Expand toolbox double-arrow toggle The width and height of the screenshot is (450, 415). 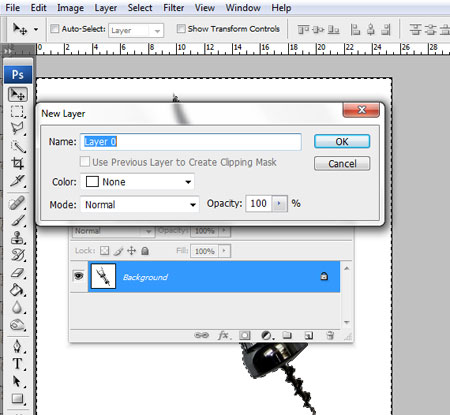click(7, 51)
